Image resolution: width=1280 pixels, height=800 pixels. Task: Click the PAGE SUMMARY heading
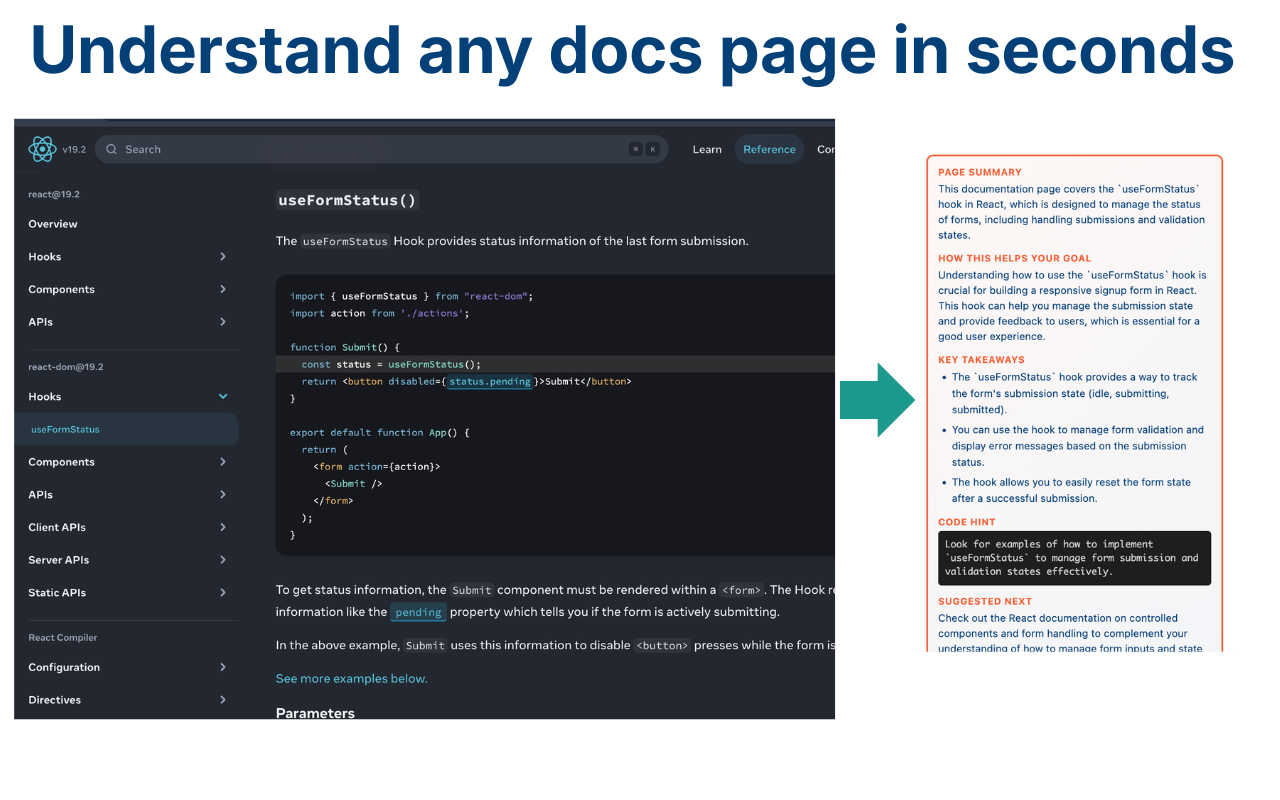tap(980, 172)
